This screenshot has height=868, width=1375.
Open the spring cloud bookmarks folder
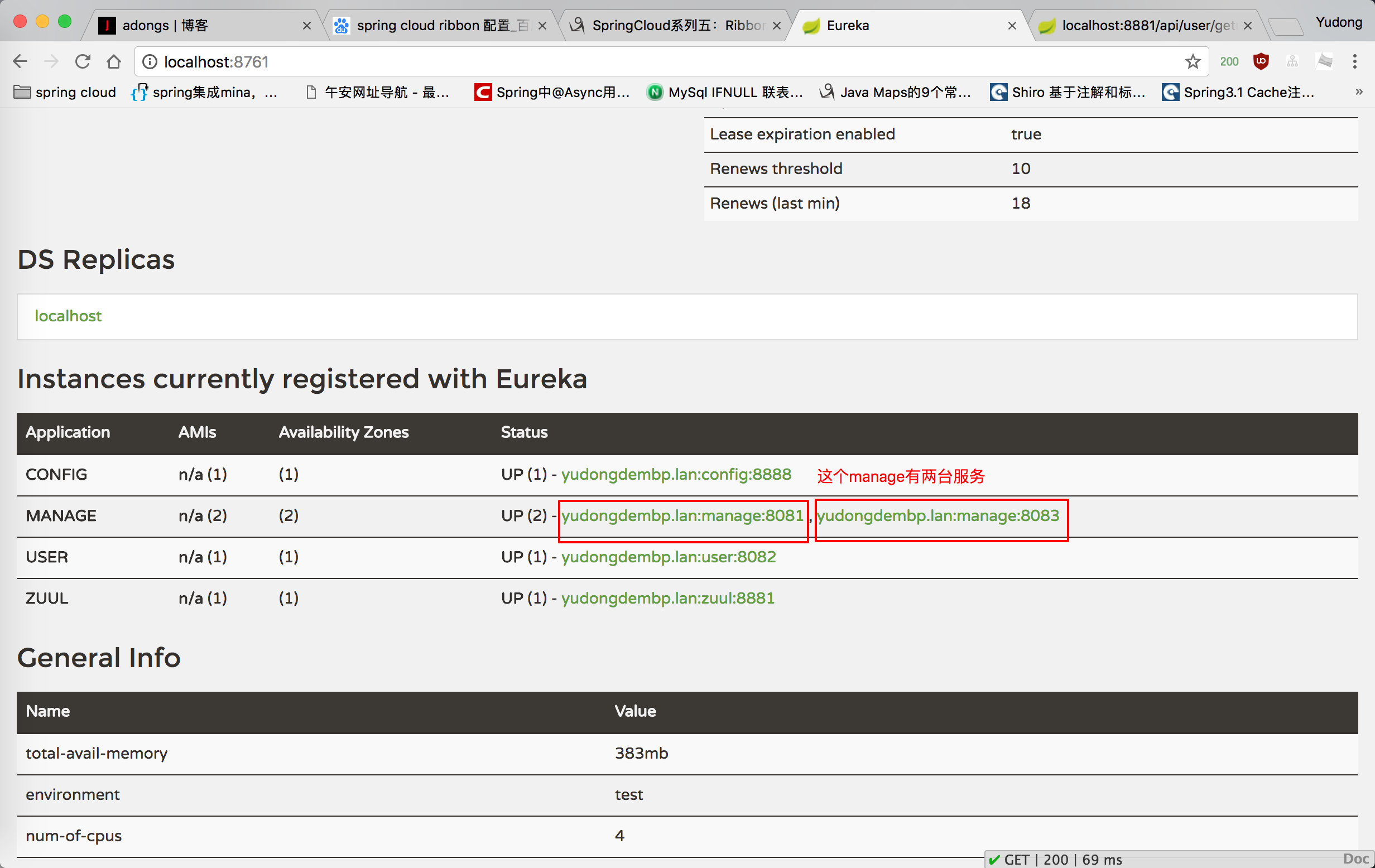[x=65, y=92]
